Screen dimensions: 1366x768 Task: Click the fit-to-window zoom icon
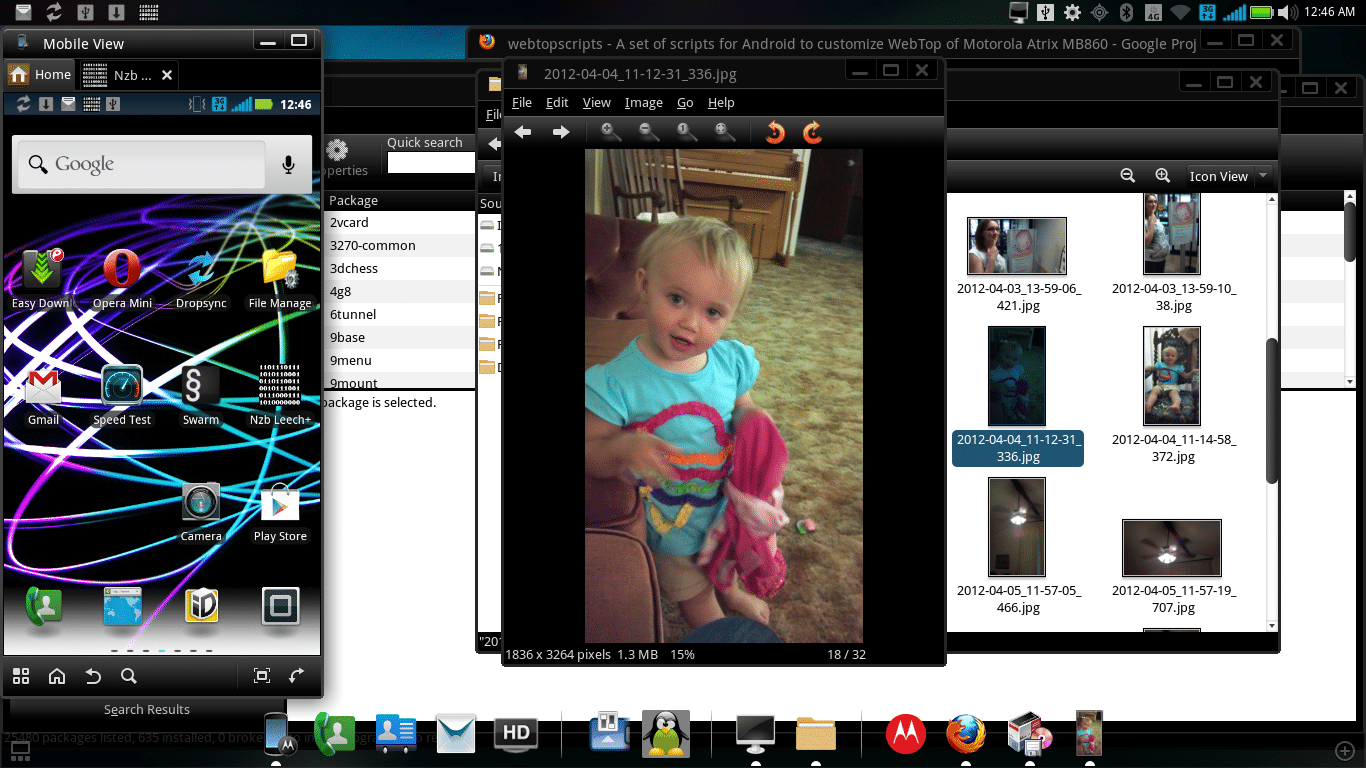tap(725, 132)
